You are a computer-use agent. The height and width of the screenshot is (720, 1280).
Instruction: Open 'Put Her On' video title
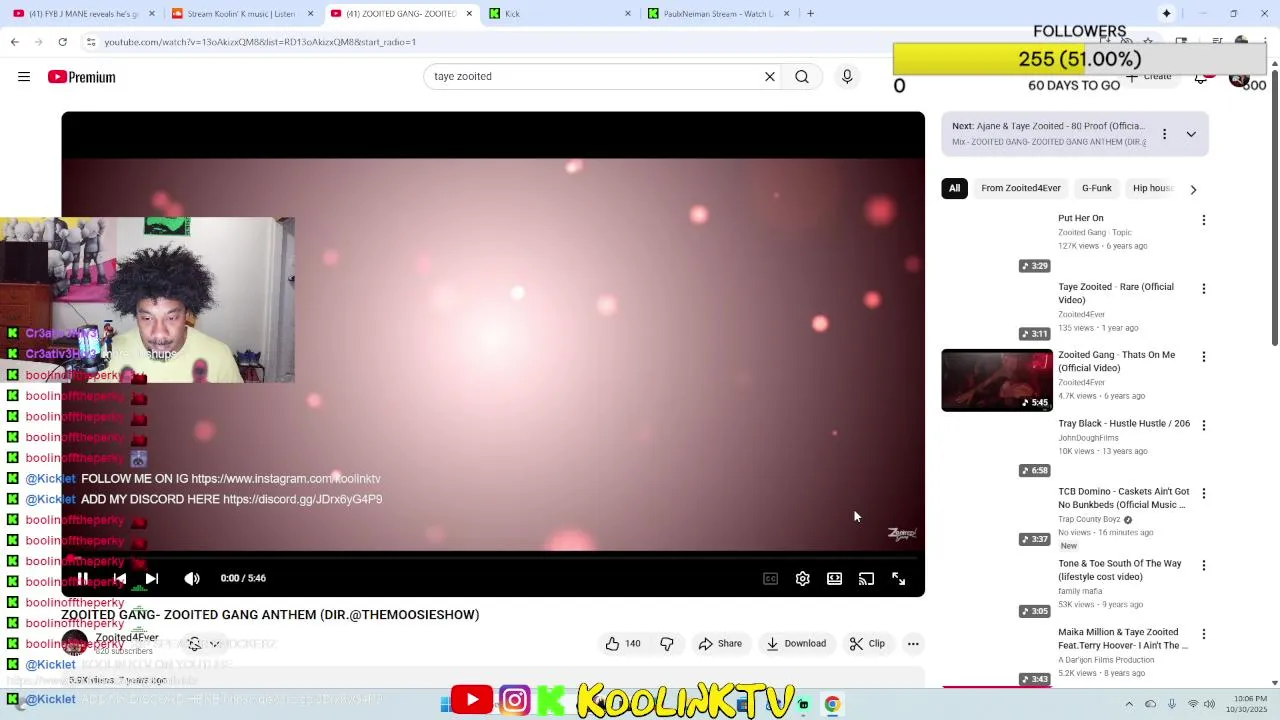(x=1081, y=218)
